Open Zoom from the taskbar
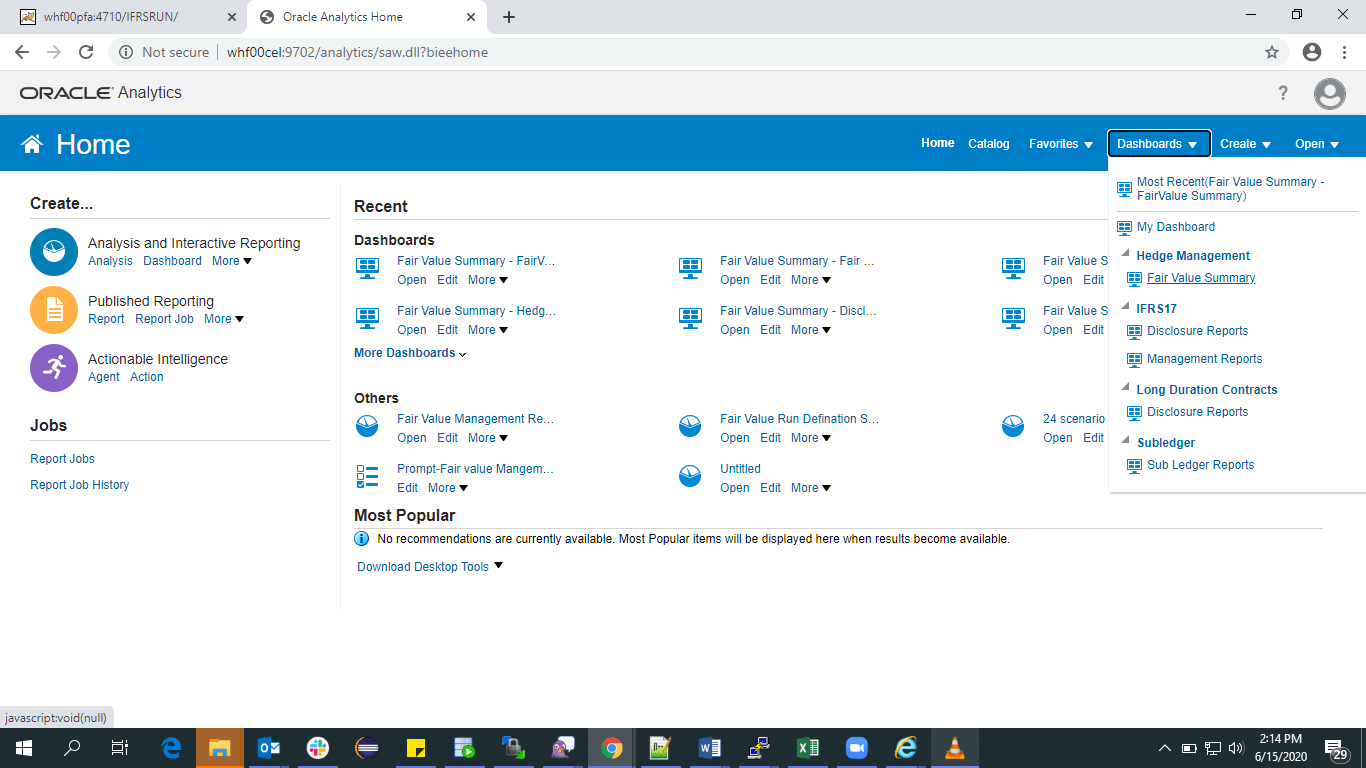 coord(857,747)
